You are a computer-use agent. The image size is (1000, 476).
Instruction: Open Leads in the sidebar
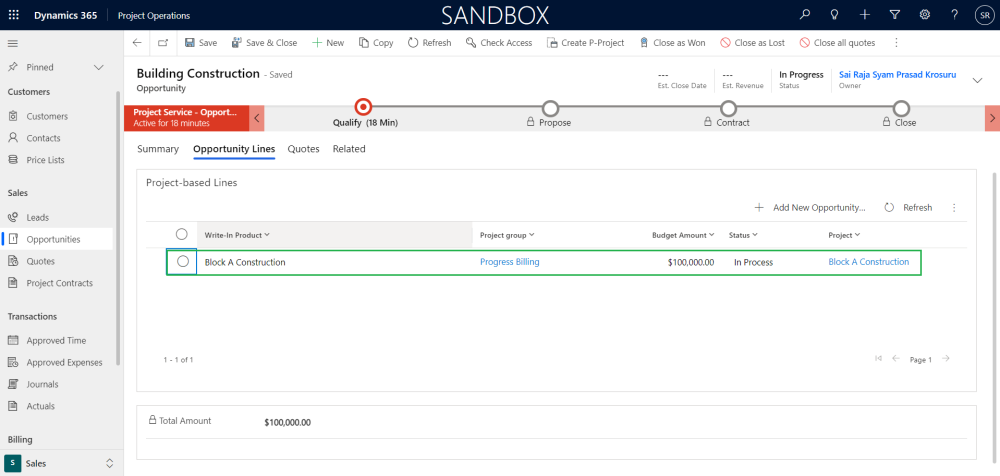38,217
